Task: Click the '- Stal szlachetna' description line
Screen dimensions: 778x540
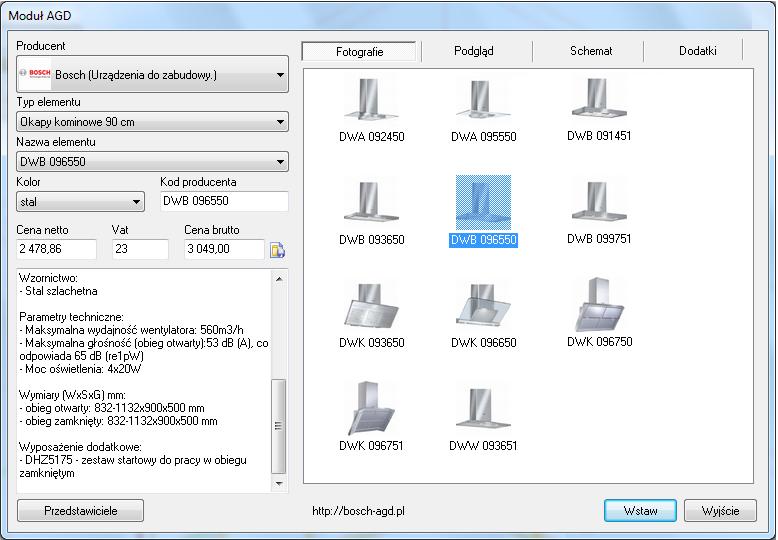Action: click(x=58, y=291)
